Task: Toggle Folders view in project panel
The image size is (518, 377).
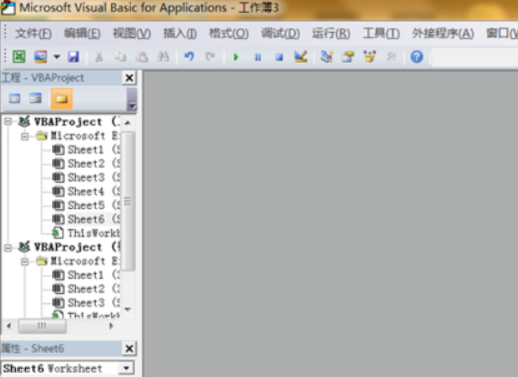Action: tap(62, 99)
